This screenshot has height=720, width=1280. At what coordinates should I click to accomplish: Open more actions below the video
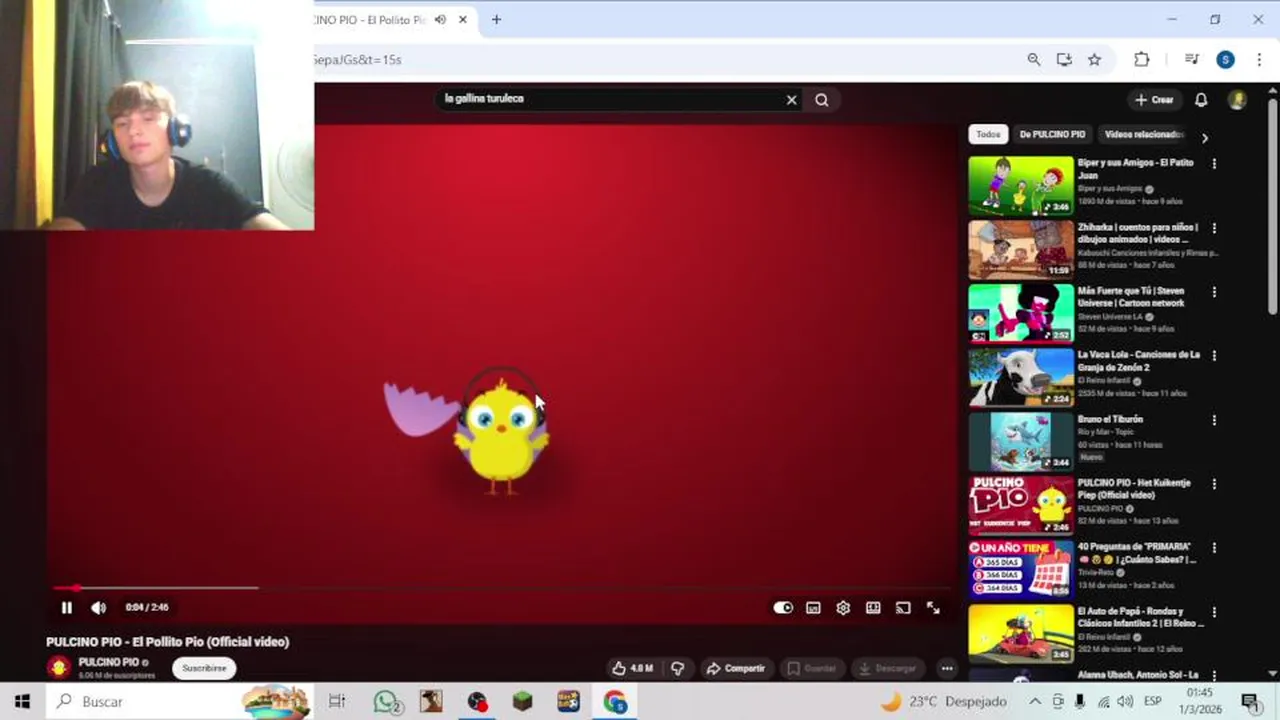click(x=946, y=668)
